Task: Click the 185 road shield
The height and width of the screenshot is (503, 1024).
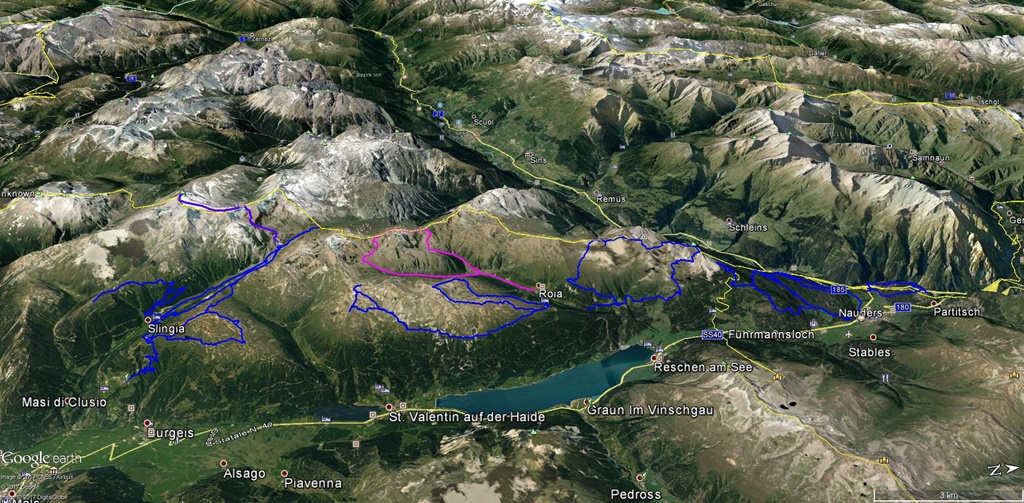Action: pyautogui.click(x=840, y=288)
